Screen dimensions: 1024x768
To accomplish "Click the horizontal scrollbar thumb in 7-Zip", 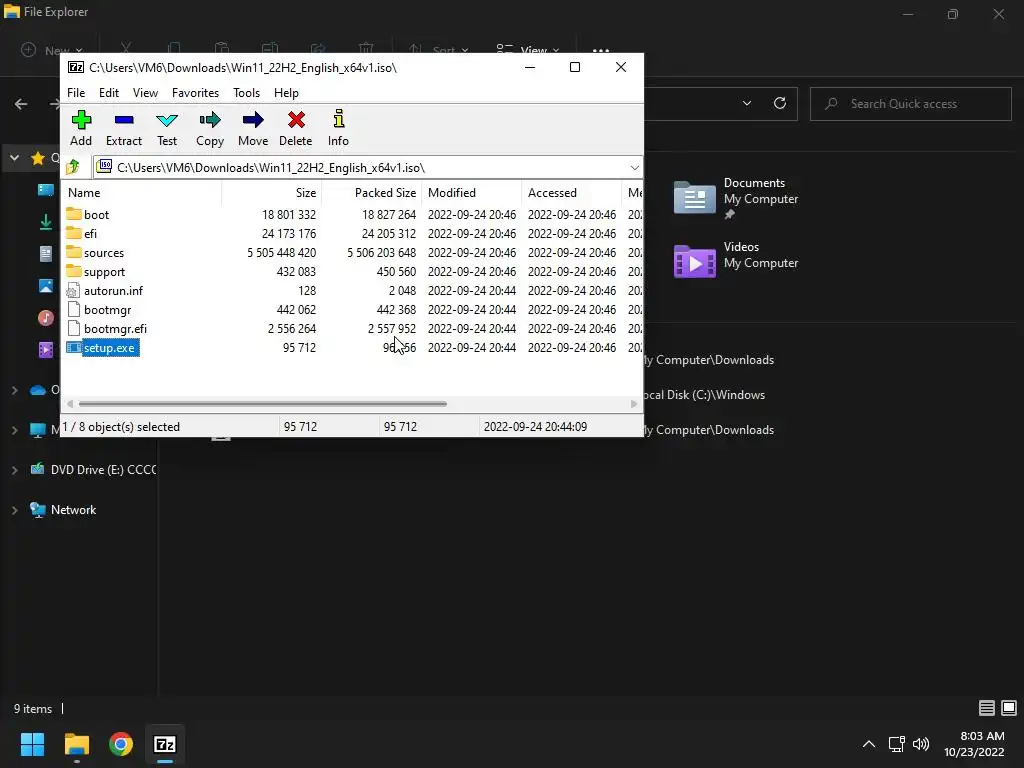I will [x=263, y=404].
